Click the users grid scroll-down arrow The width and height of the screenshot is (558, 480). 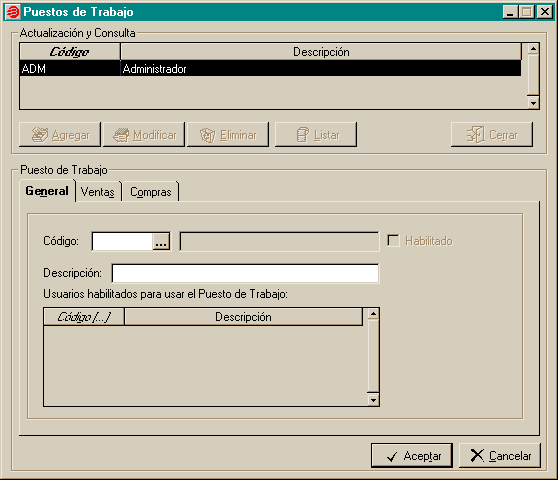(373, 400)
